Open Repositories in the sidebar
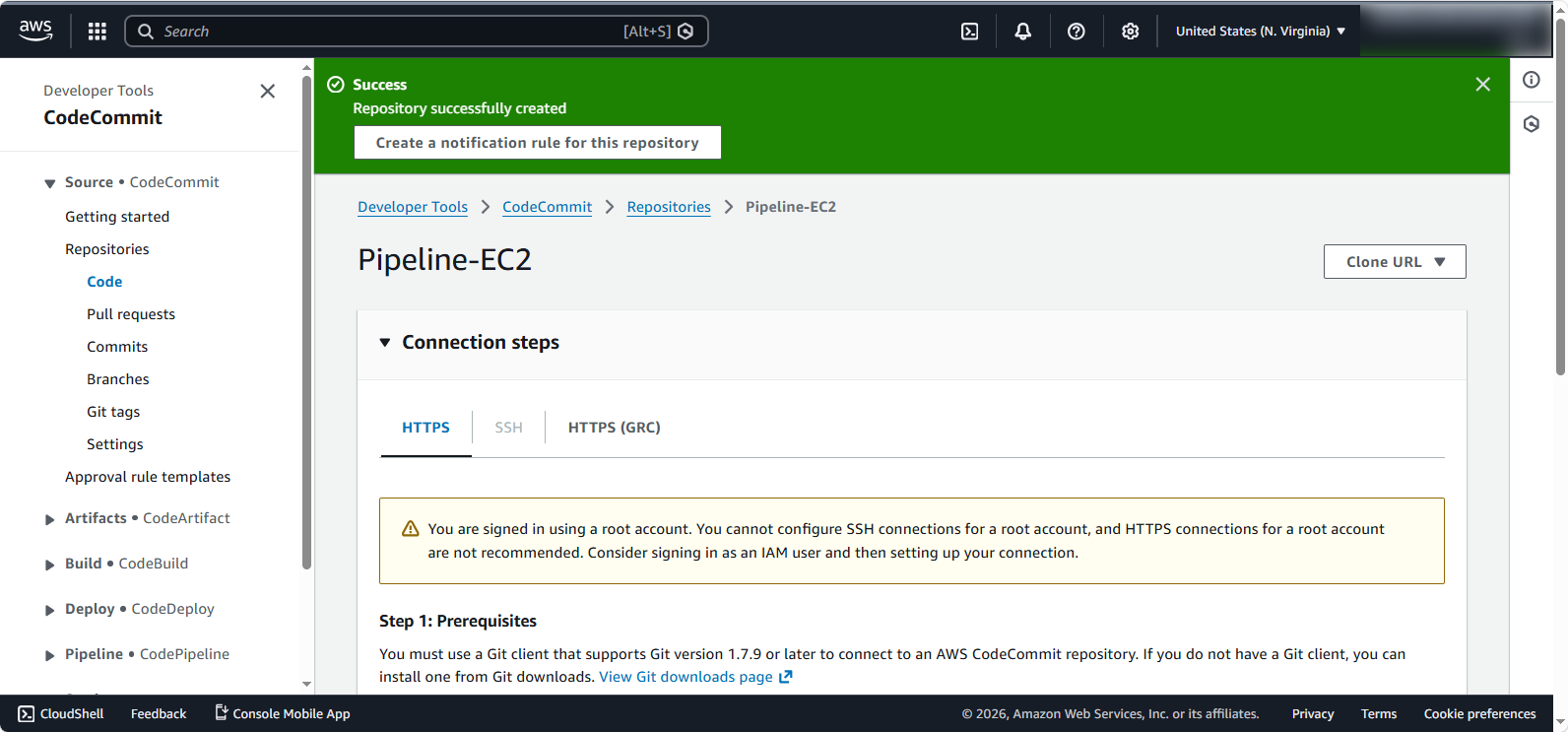Viewport: 1568px width, 732px height. [x=107, y=249]
